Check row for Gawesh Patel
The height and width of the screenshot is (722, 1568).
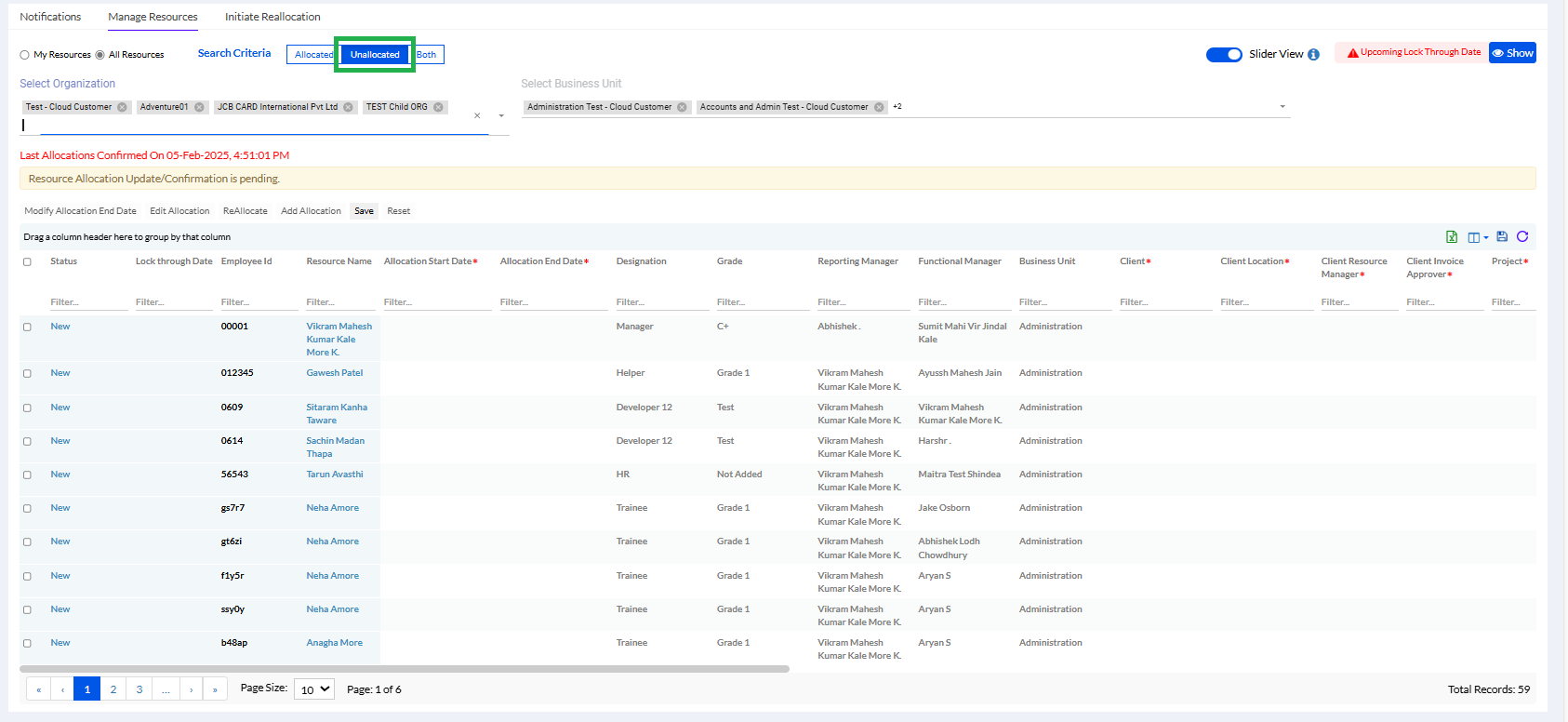coord(27,373)
